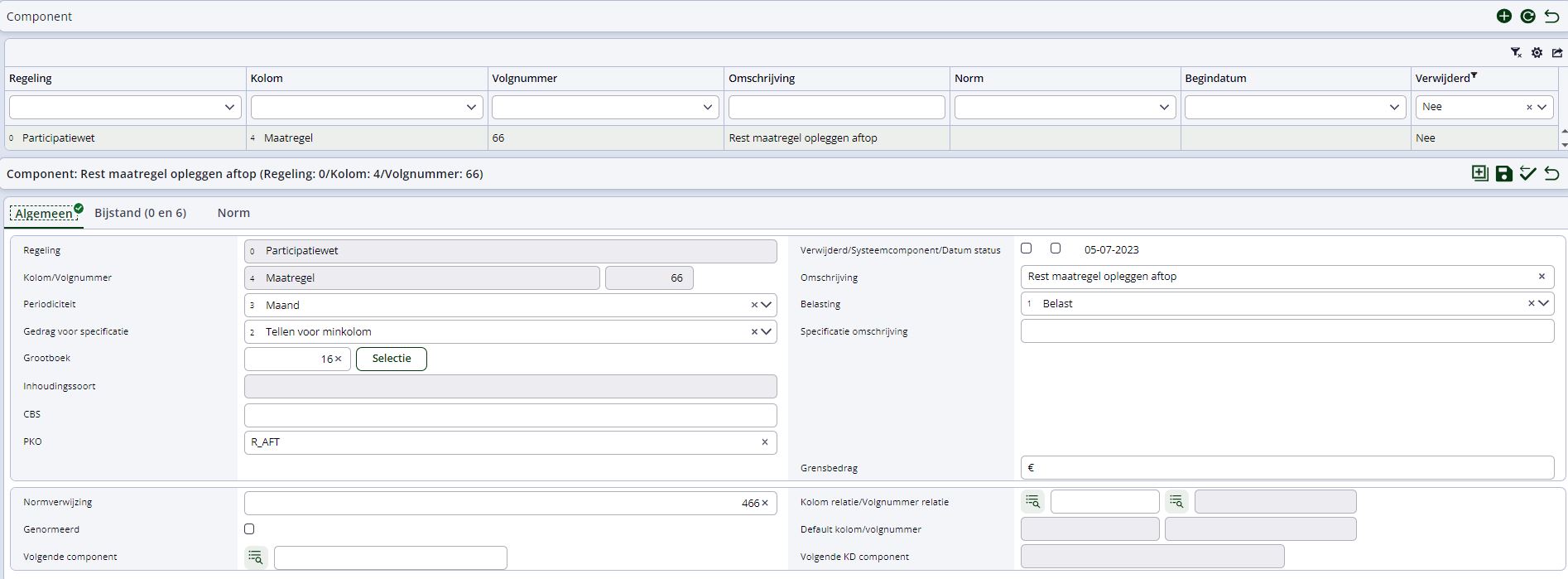Sort by the Omschrijving column header

click(762, 78)
